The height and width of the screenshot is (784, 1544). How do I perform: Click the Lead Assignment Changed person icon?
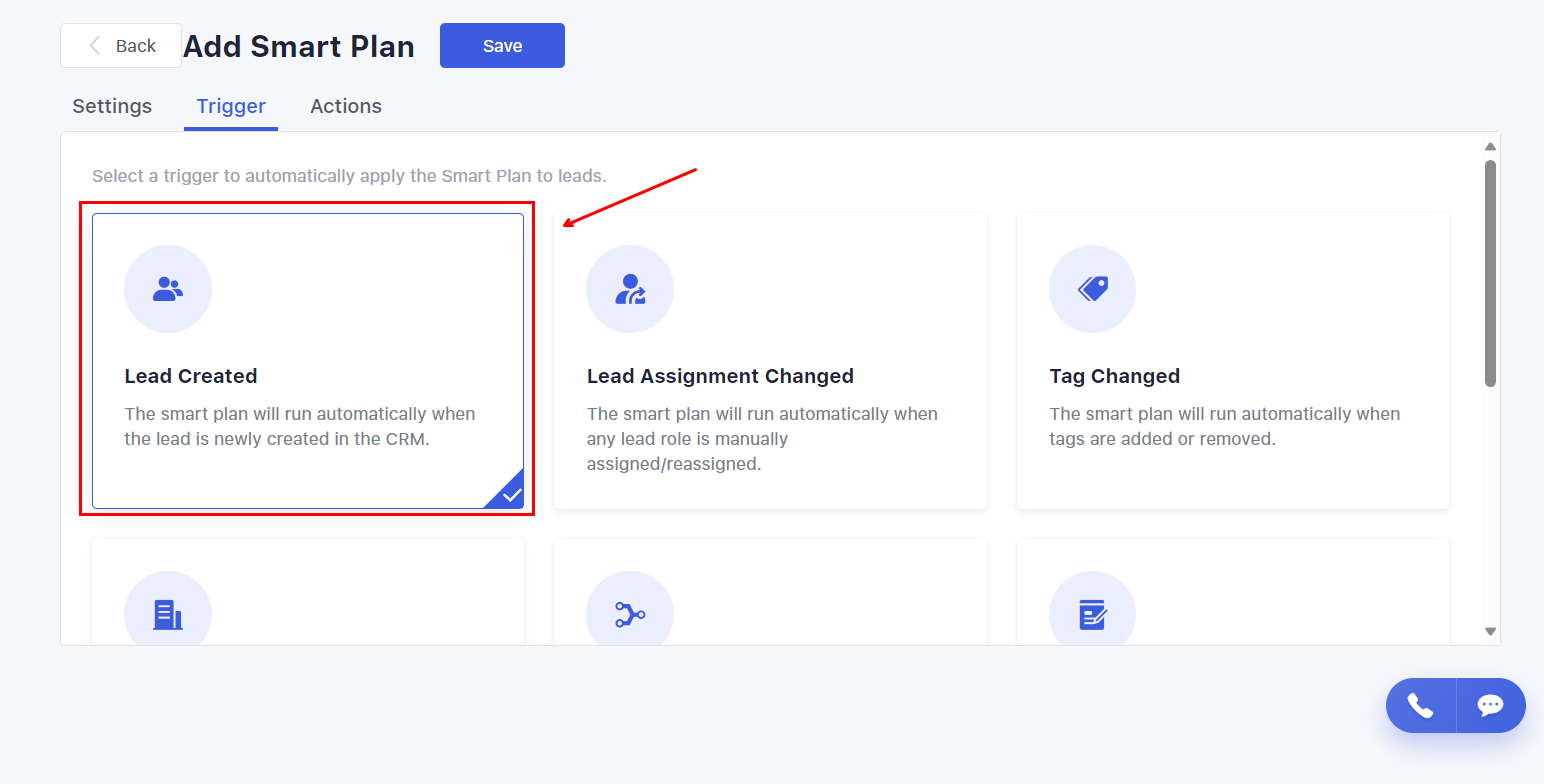[x=630, y=289]
